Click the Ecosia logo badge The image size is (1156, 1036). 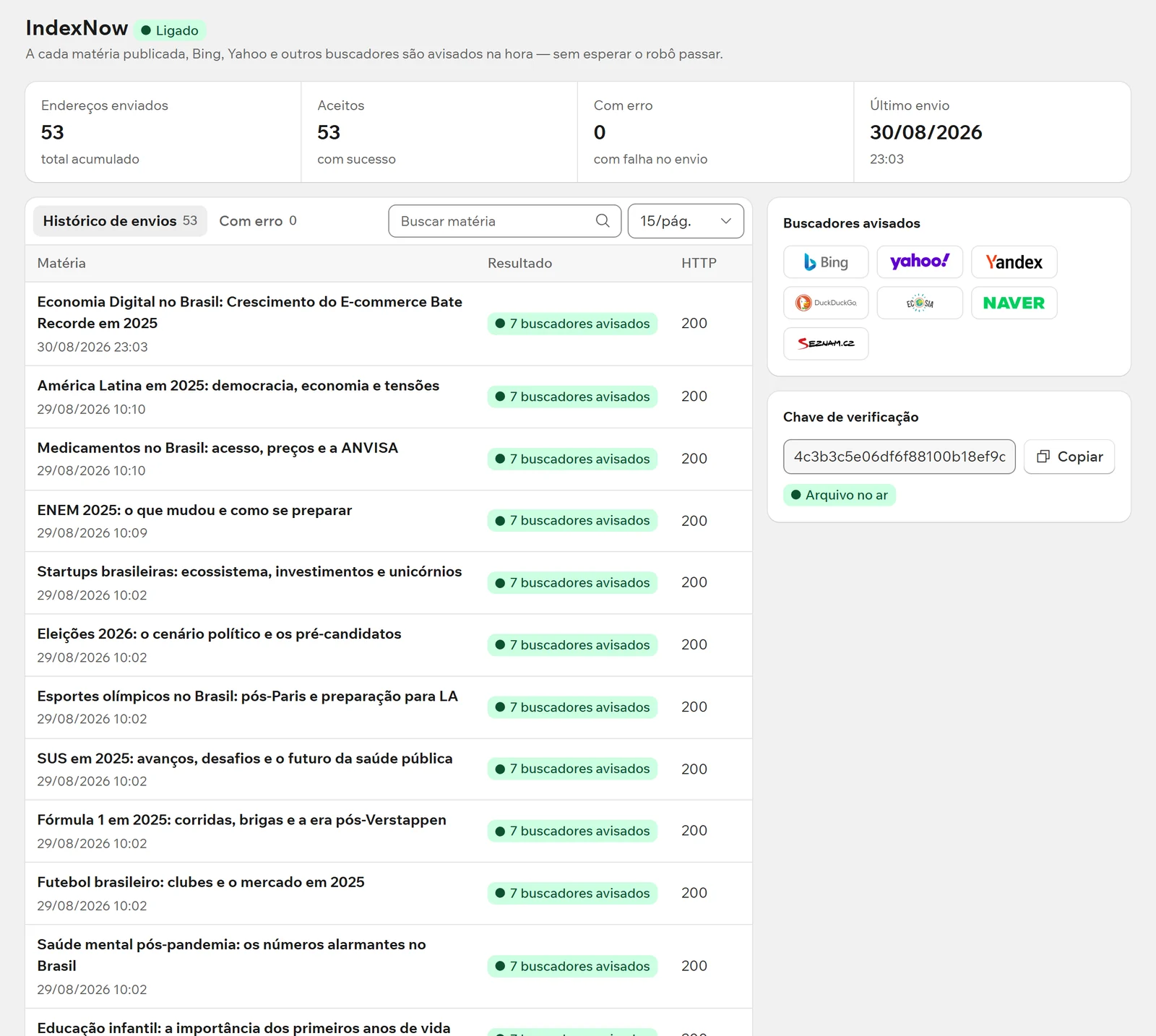coord(920,303)
